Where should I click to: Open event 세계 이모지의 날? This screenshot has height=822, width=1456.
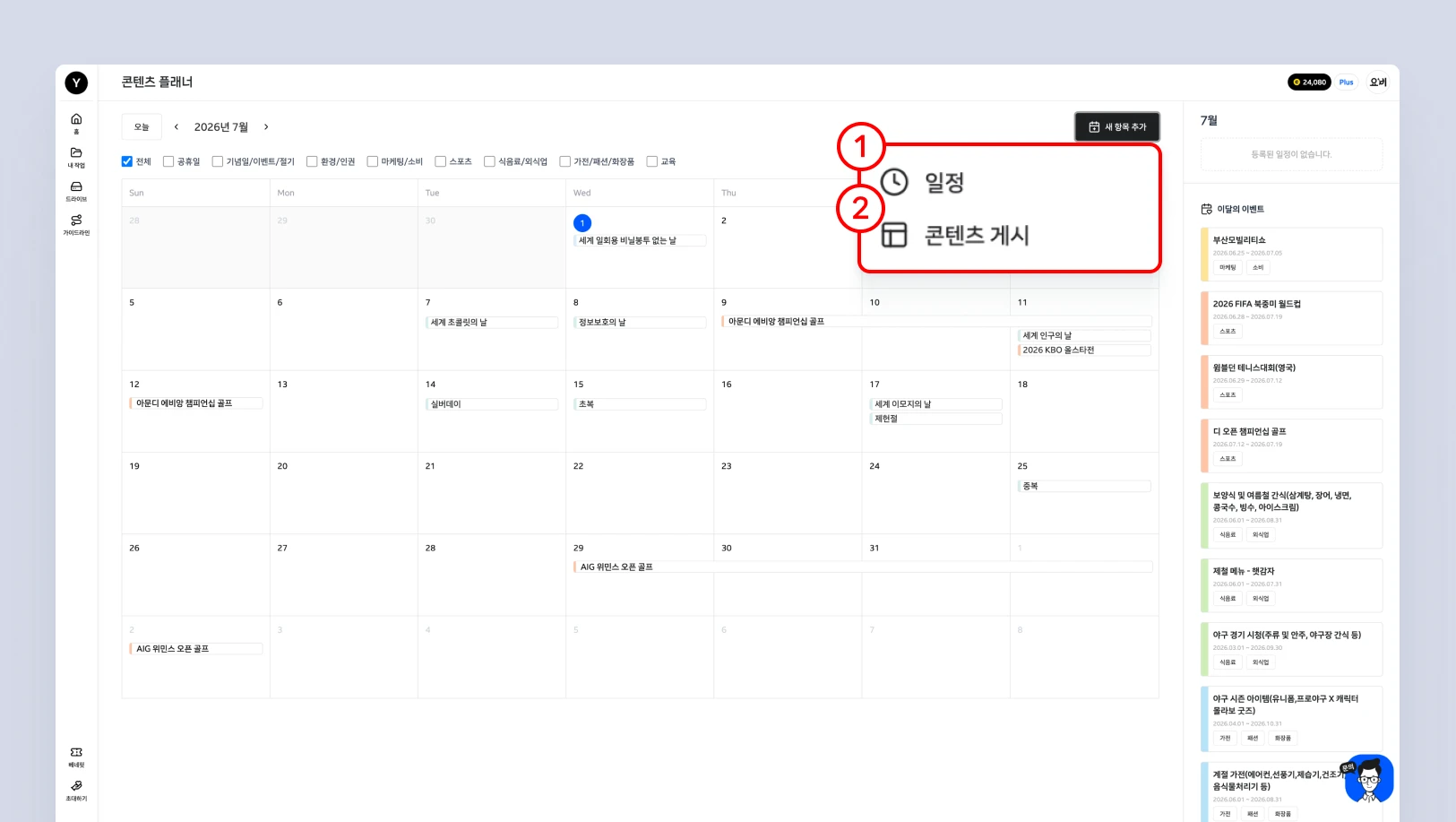tap(936, 404)
